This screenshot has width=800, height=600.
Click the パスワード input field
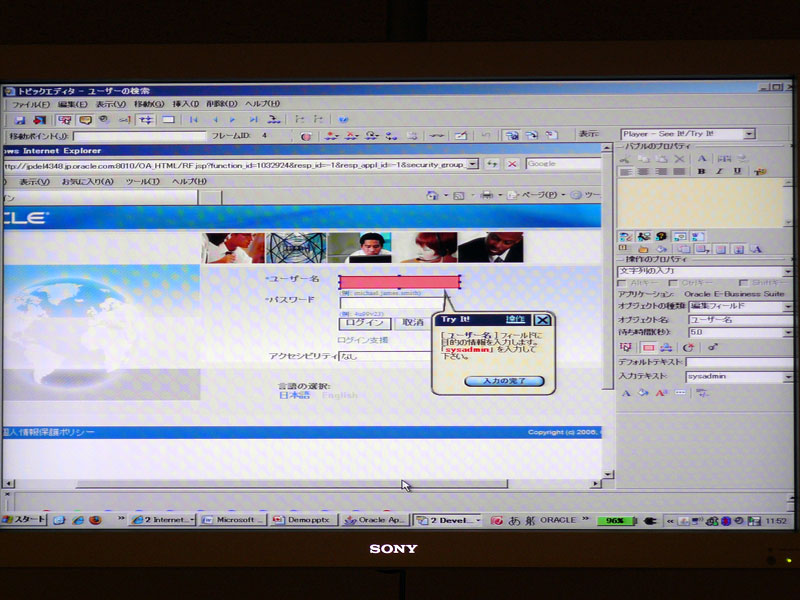pos(392,303)
